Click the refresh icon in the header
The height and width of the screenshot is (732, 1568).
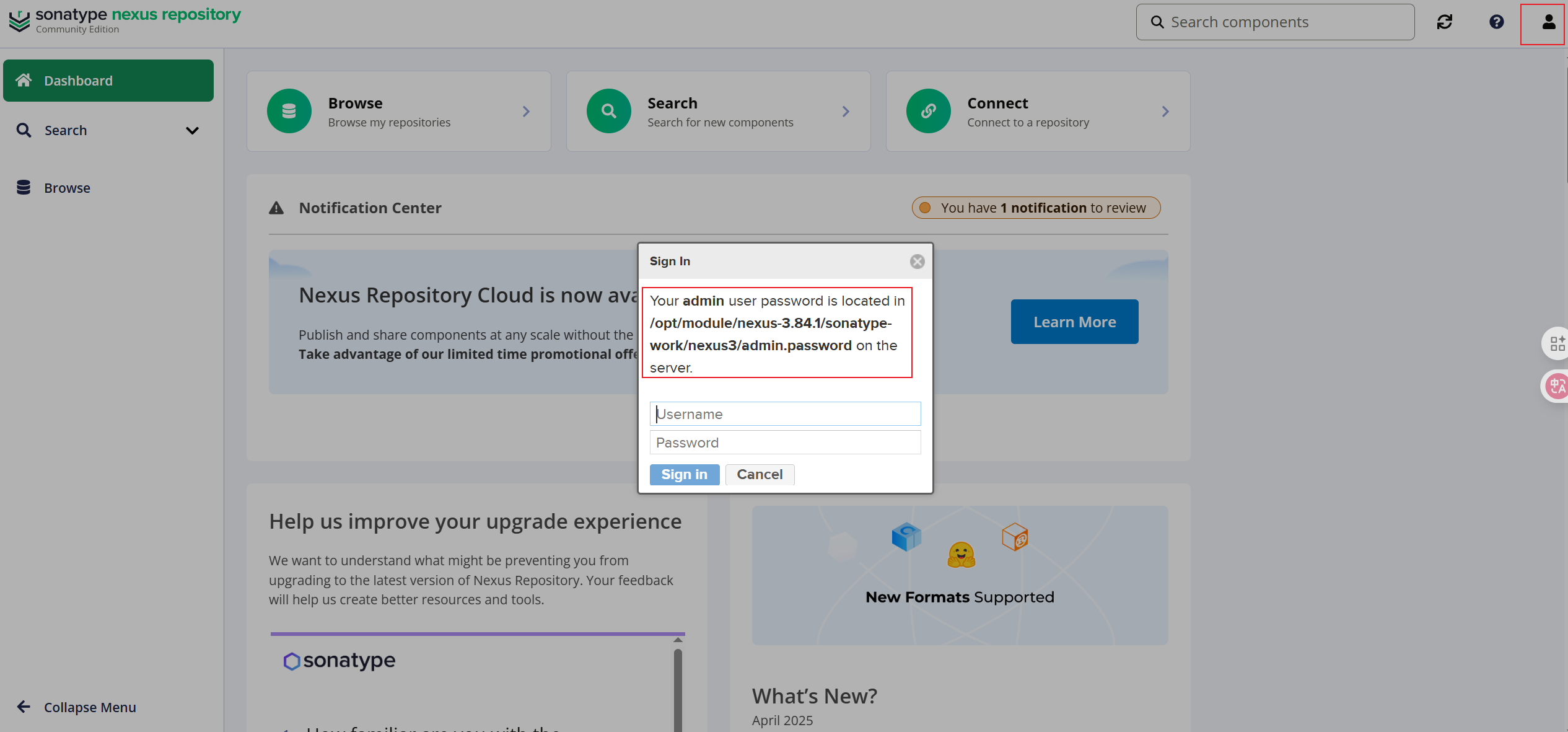1445,22
